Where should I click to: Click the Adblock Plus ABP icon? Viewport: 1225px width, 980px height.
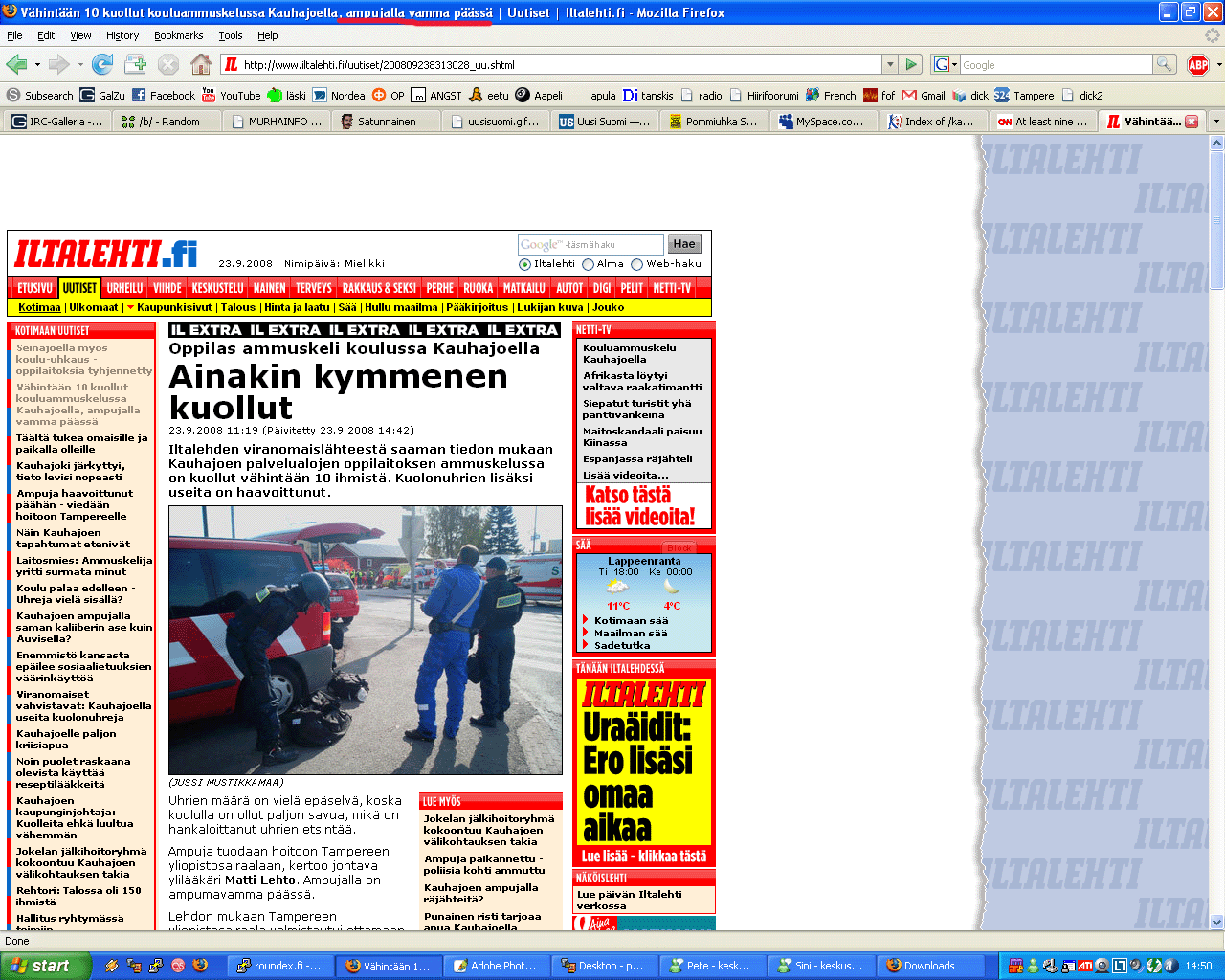(x=1197, y=64)
